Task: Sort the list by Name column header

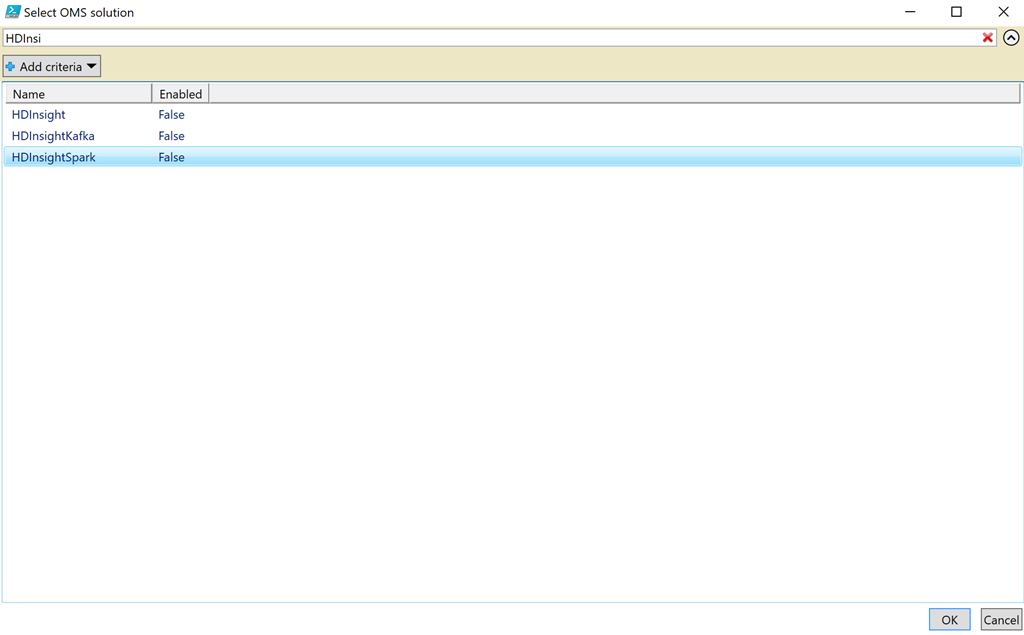Action: pos(78,94)
